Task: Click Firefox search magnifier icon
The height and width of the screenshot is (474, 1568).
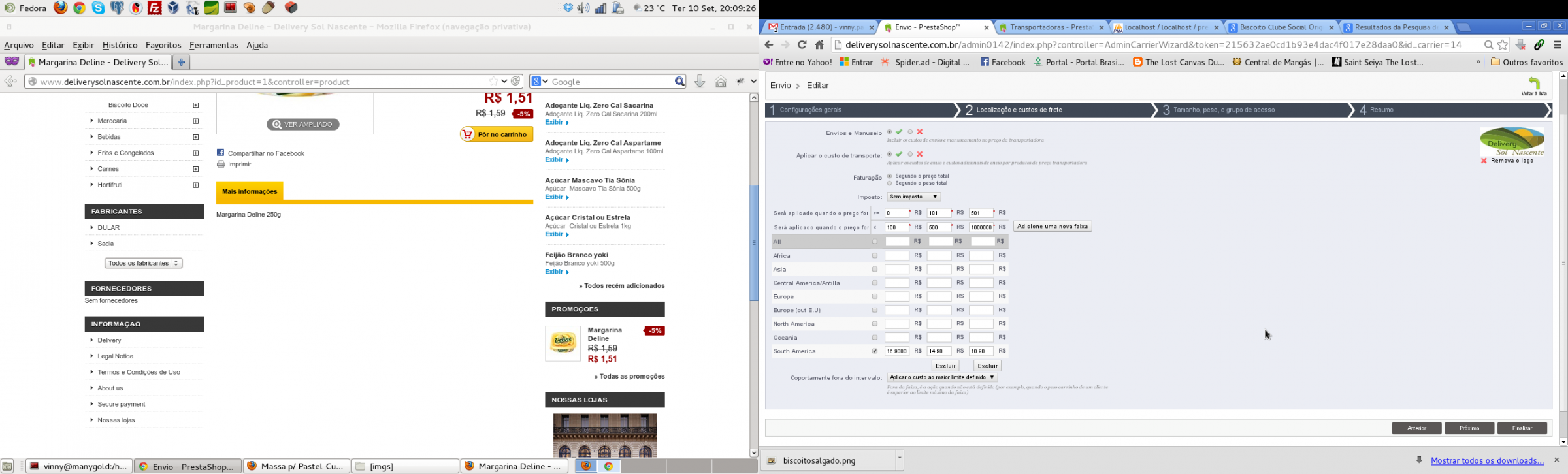Action: [679, 82]
